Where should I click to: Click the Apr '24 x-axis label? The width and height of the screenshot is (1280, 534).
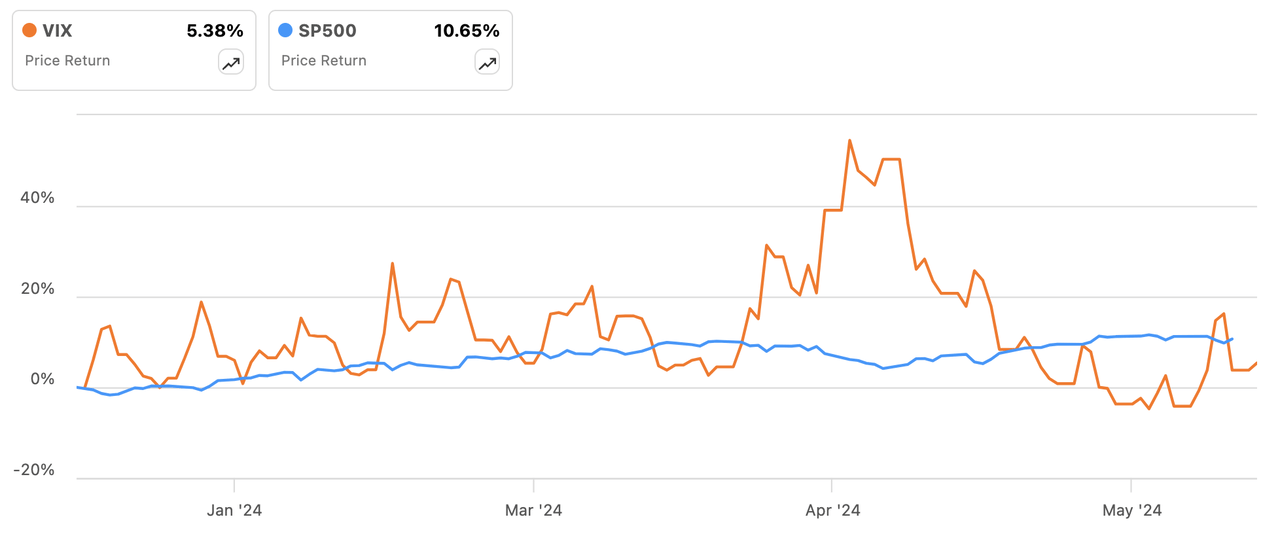(x=832, y=511)
